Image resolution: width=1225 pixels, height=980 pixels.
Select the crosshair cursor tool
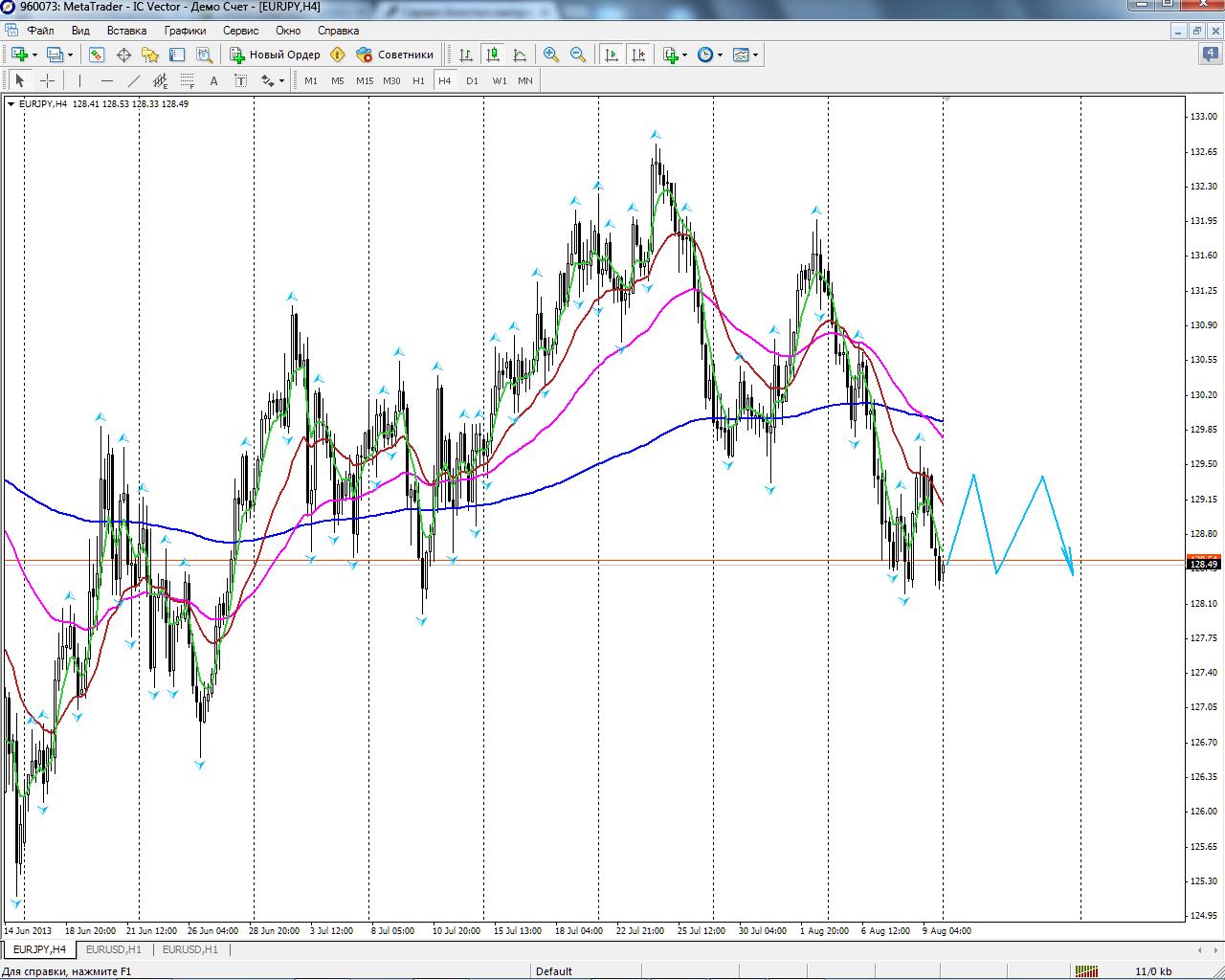(47, 81)
